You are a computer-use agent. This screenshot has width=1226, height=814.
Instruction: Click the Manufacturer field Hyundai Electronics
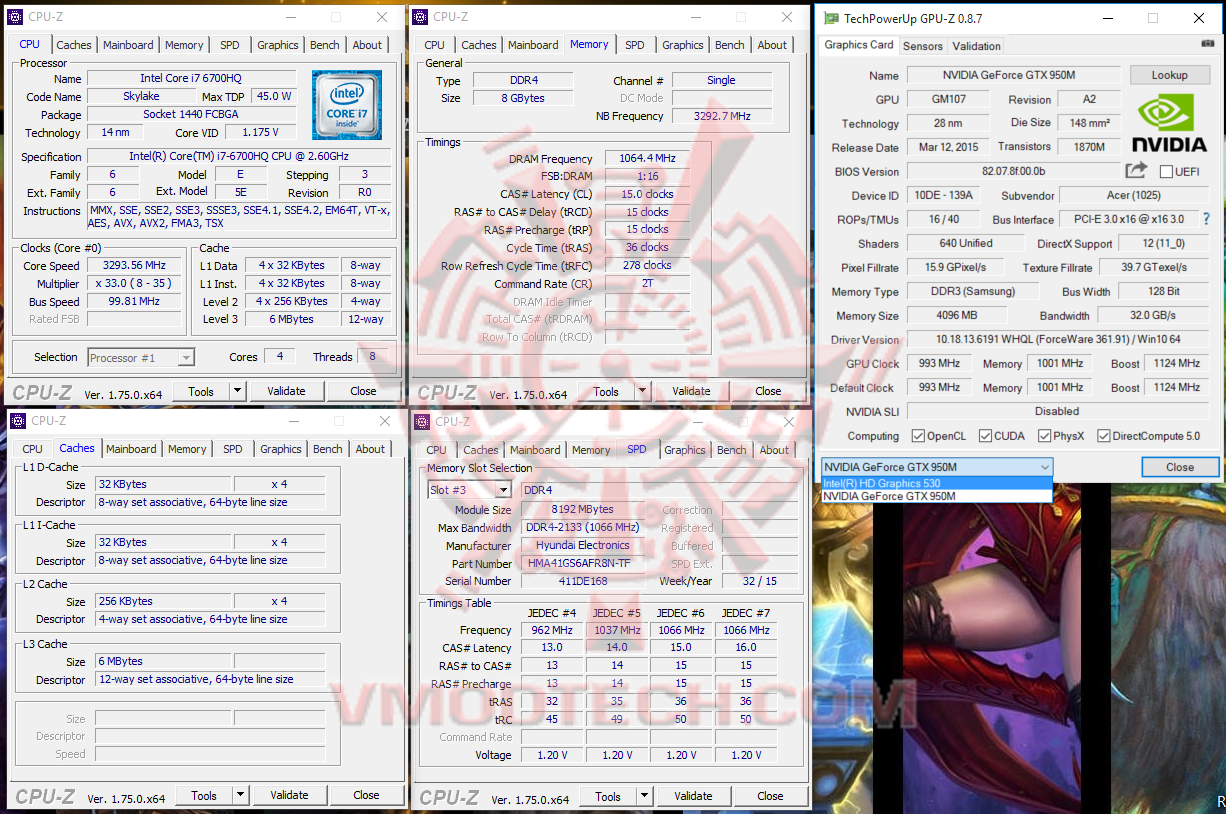pyautogui.click(x=583, y=545)
